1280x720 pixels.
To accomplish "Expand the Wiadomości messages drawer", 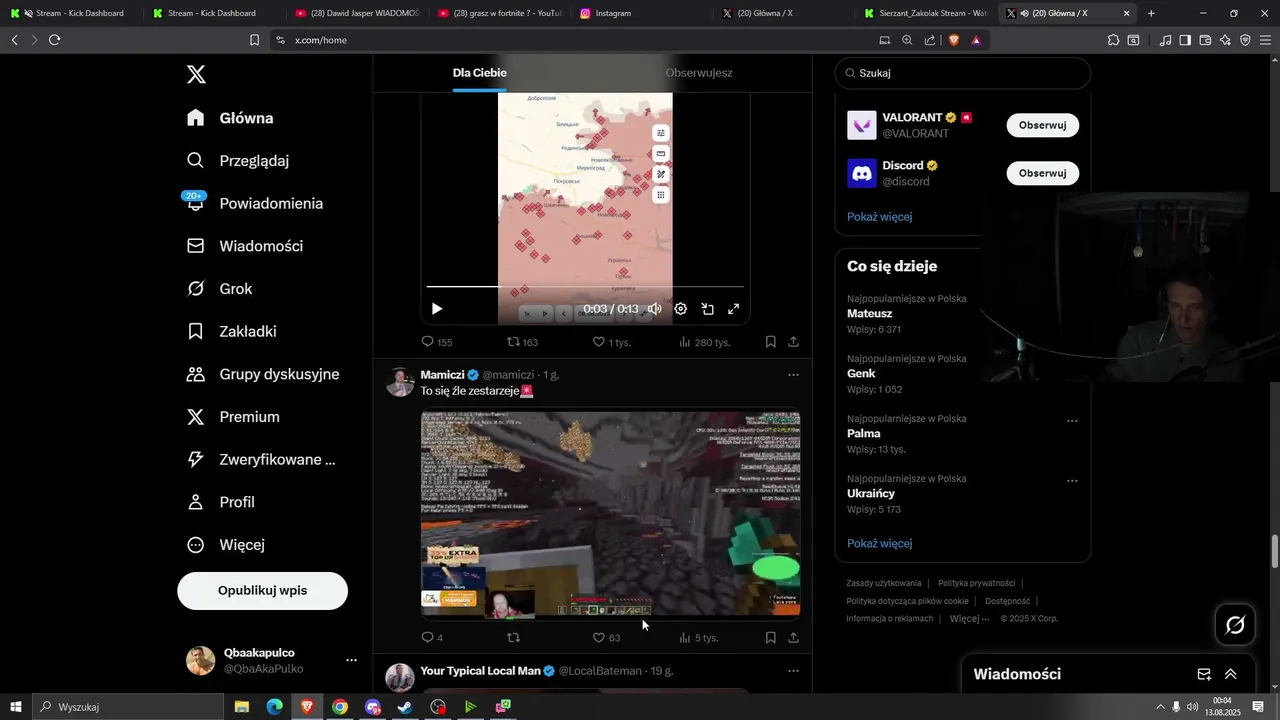I will (1231, 675).
